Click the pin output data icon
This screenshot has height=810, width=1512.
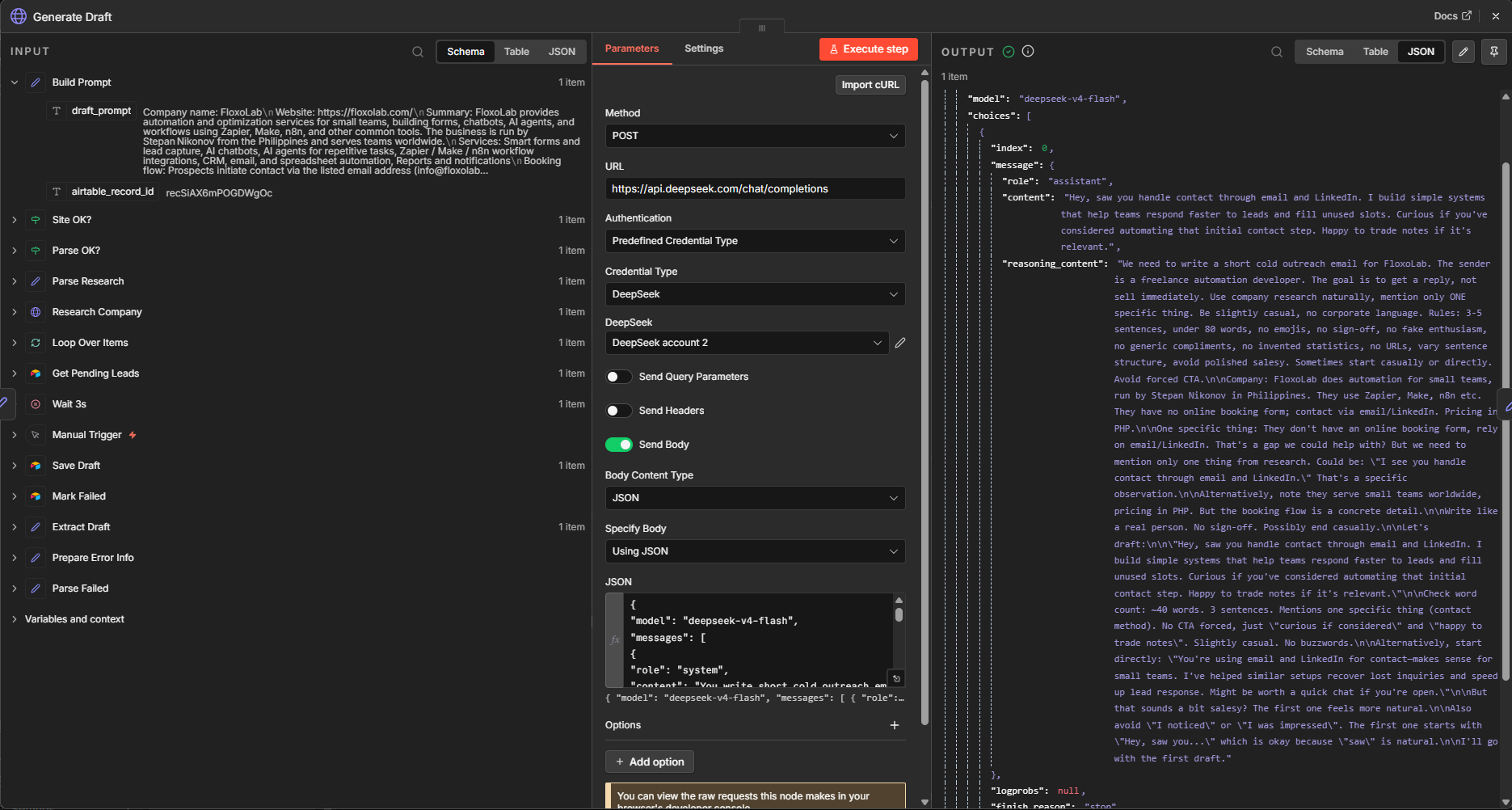pos(1494,52)
